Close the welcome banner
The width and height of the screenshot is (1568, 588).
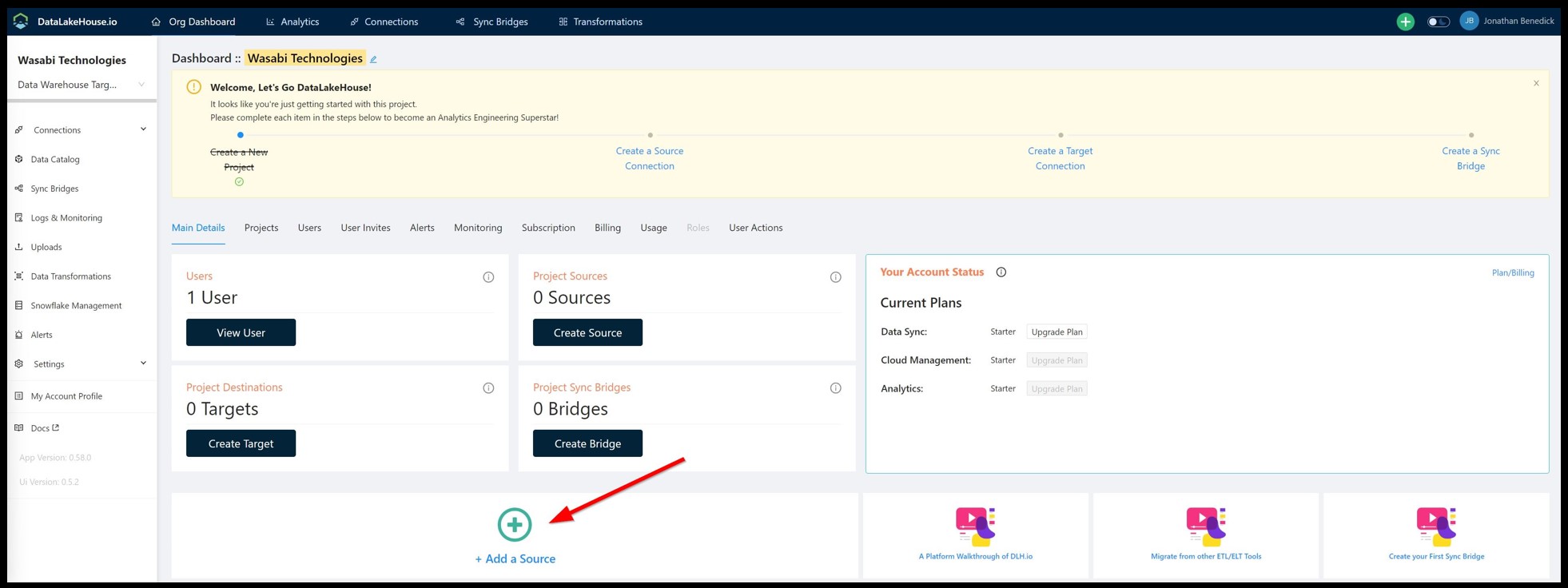click(x=1536, y=83)
